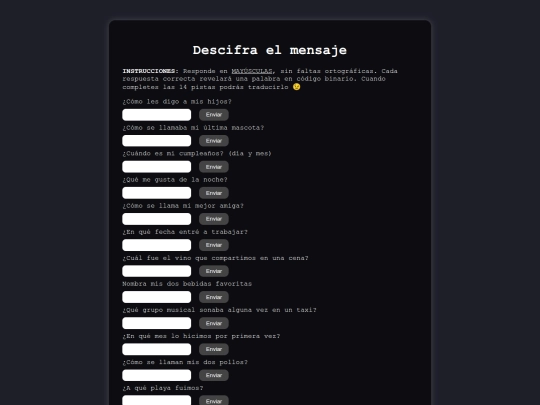
Task: Send the answer about the vino at dinner
Action: [214, 271]
